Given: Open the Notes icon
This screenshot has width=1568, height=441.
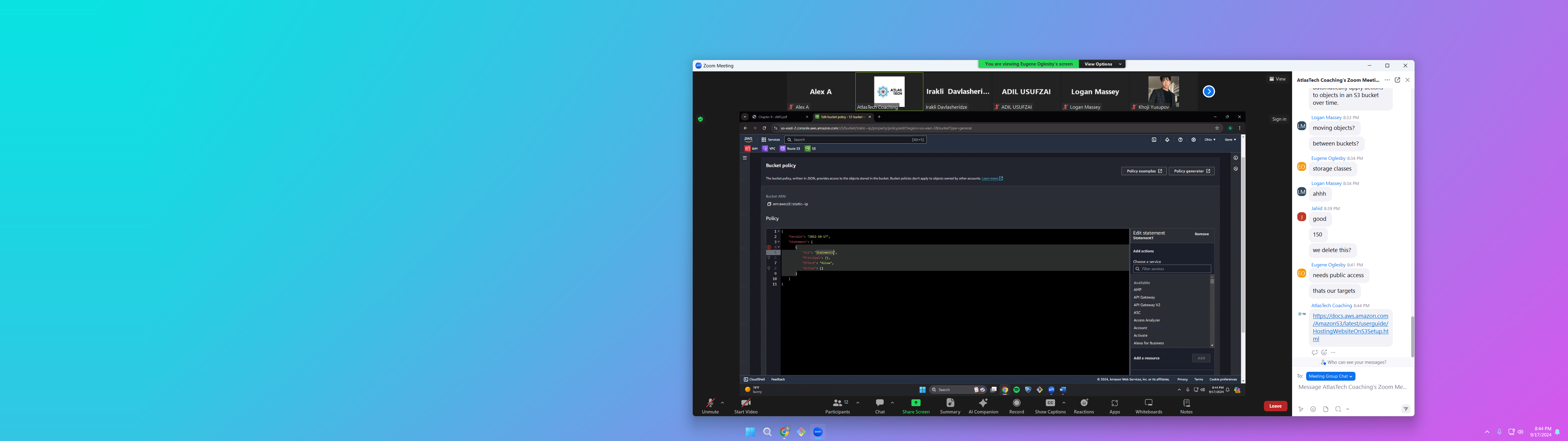Looking at the screenshot, I should pyautogui.click(x=1186, y=403).
